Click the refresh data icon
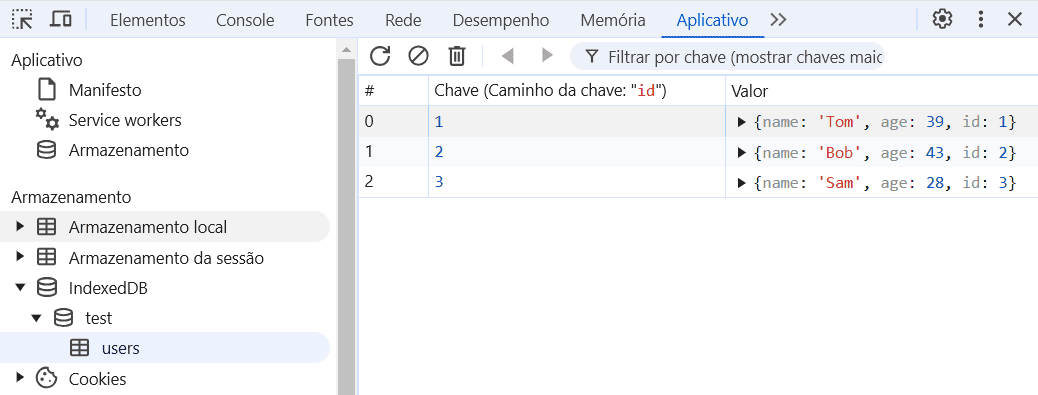This screenshot has width=1038, height=395. pyautogui.click(x=380, y=56)
